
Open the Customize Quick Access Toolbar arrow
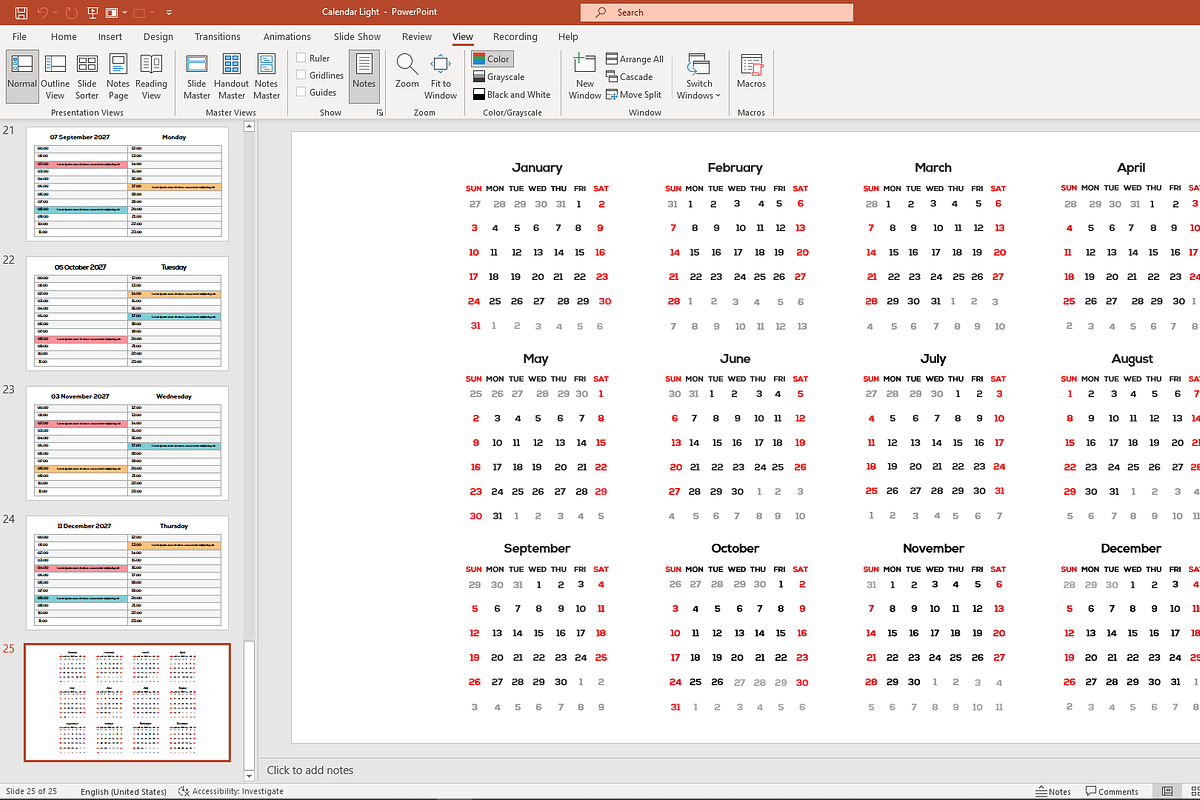[168, 13]
